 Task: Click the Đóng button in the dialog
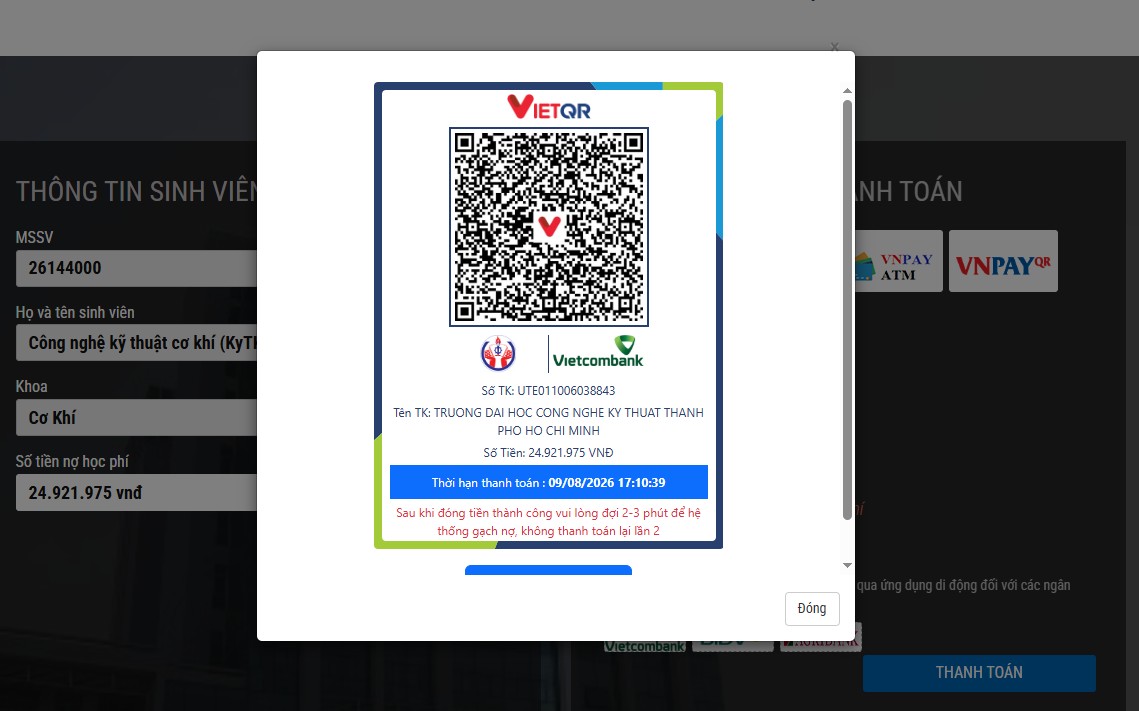[811, 609]
